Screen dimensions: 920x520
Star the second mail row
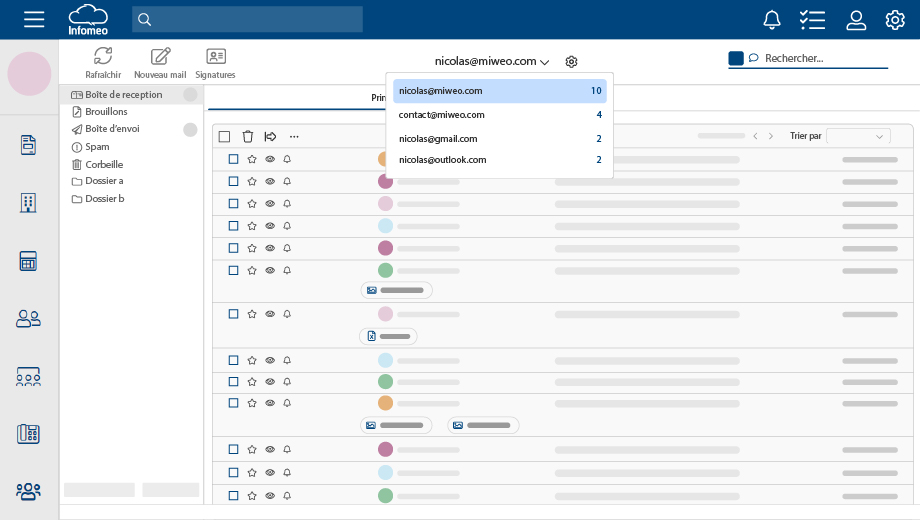[x=252, y=181]
